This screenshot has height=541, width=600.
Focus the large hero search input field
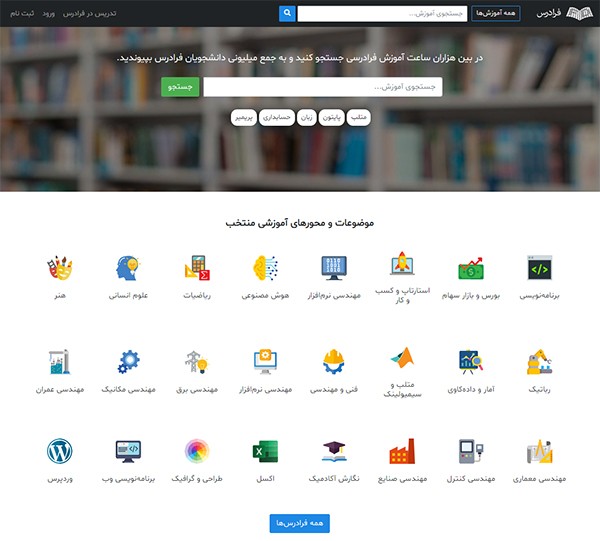click(323, 87)
